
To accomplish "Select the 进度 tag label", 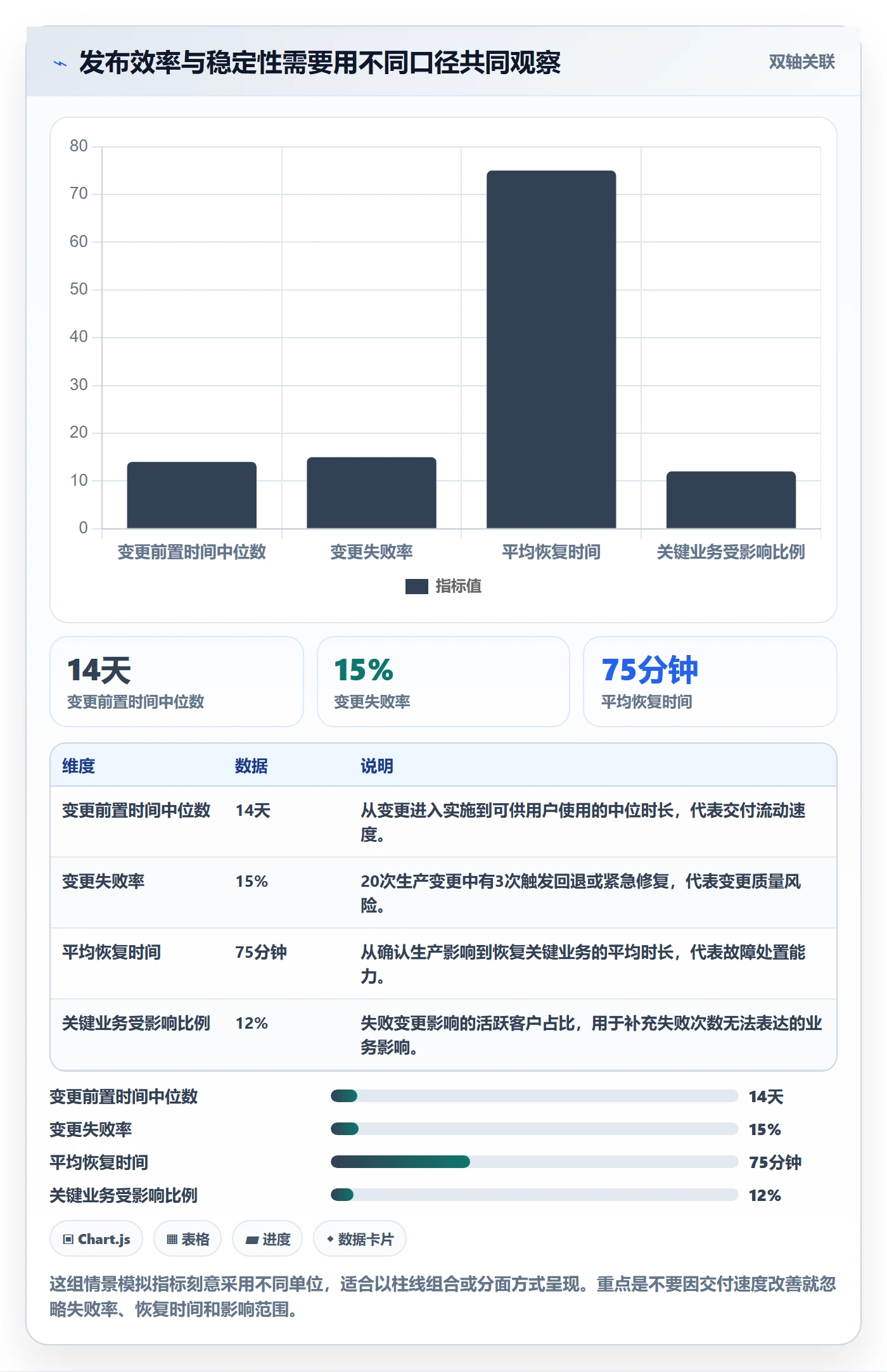I will tap(277, 1239).
